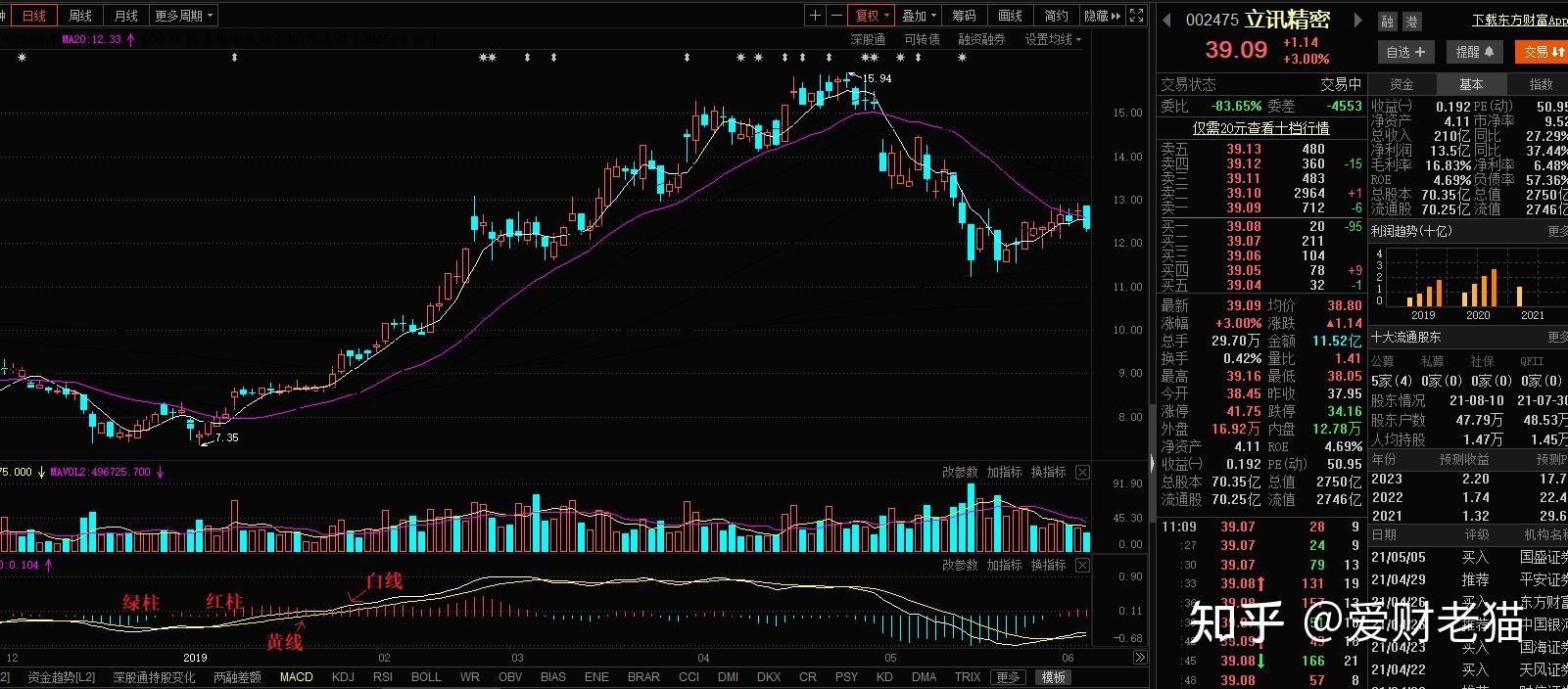Switch to 月线 monthly chart
This screenshot has width=1568, height=689.
coord(125,16)
